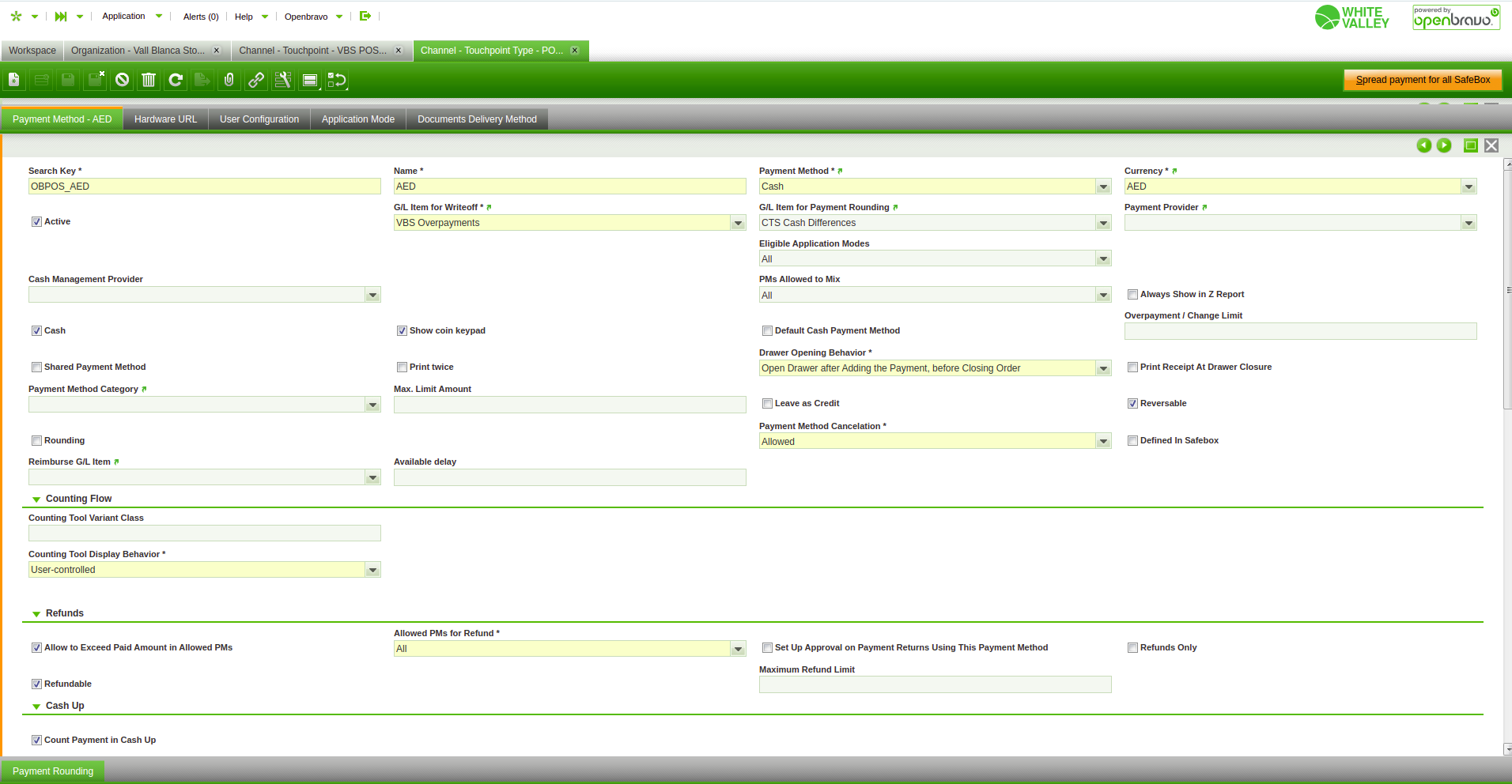The image size is (1512, 784).
Task: Uncheck the Reversable checkbox
Action: coord(1132,404)
